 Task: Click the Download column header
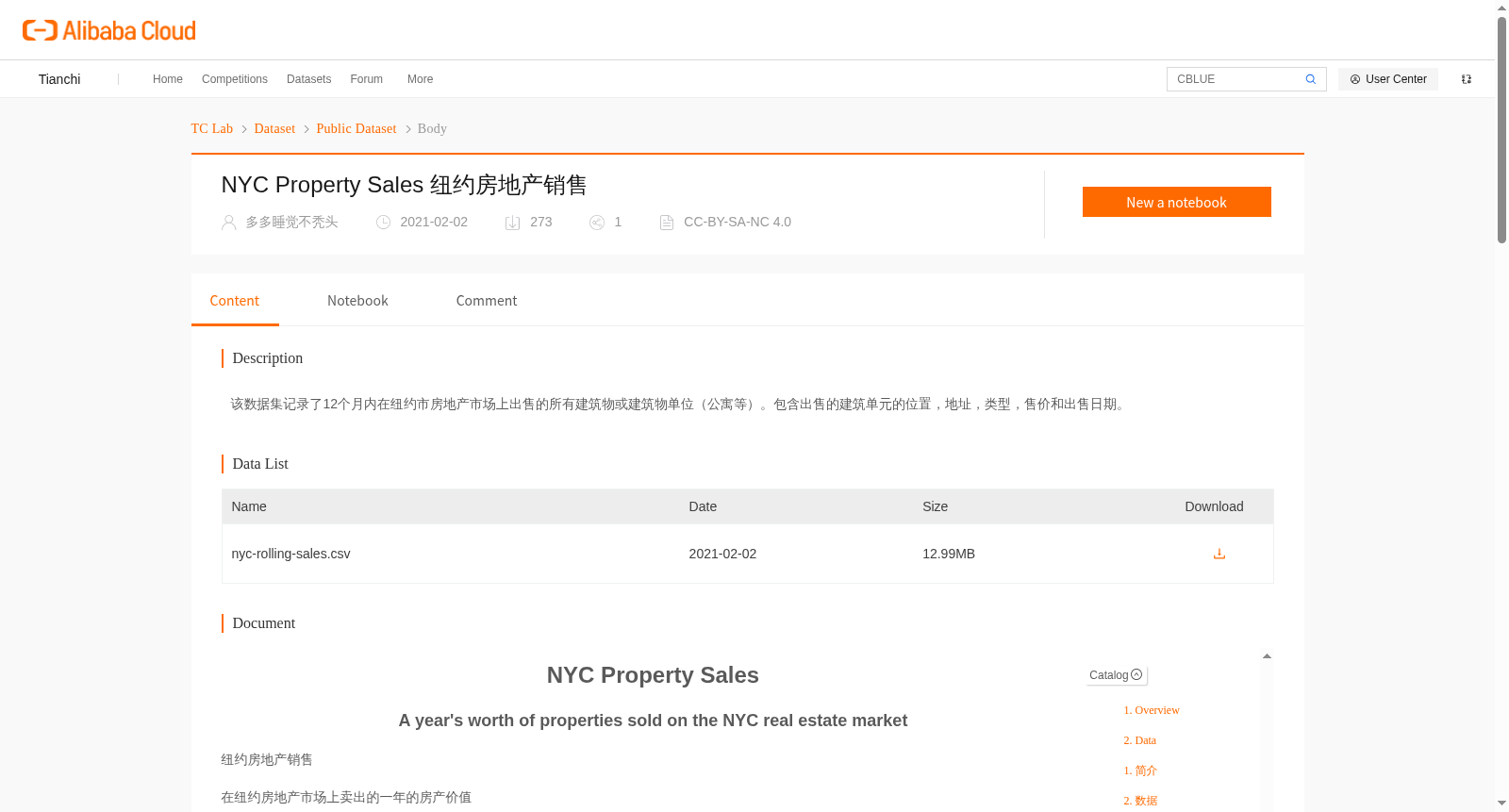point(1214,506)
